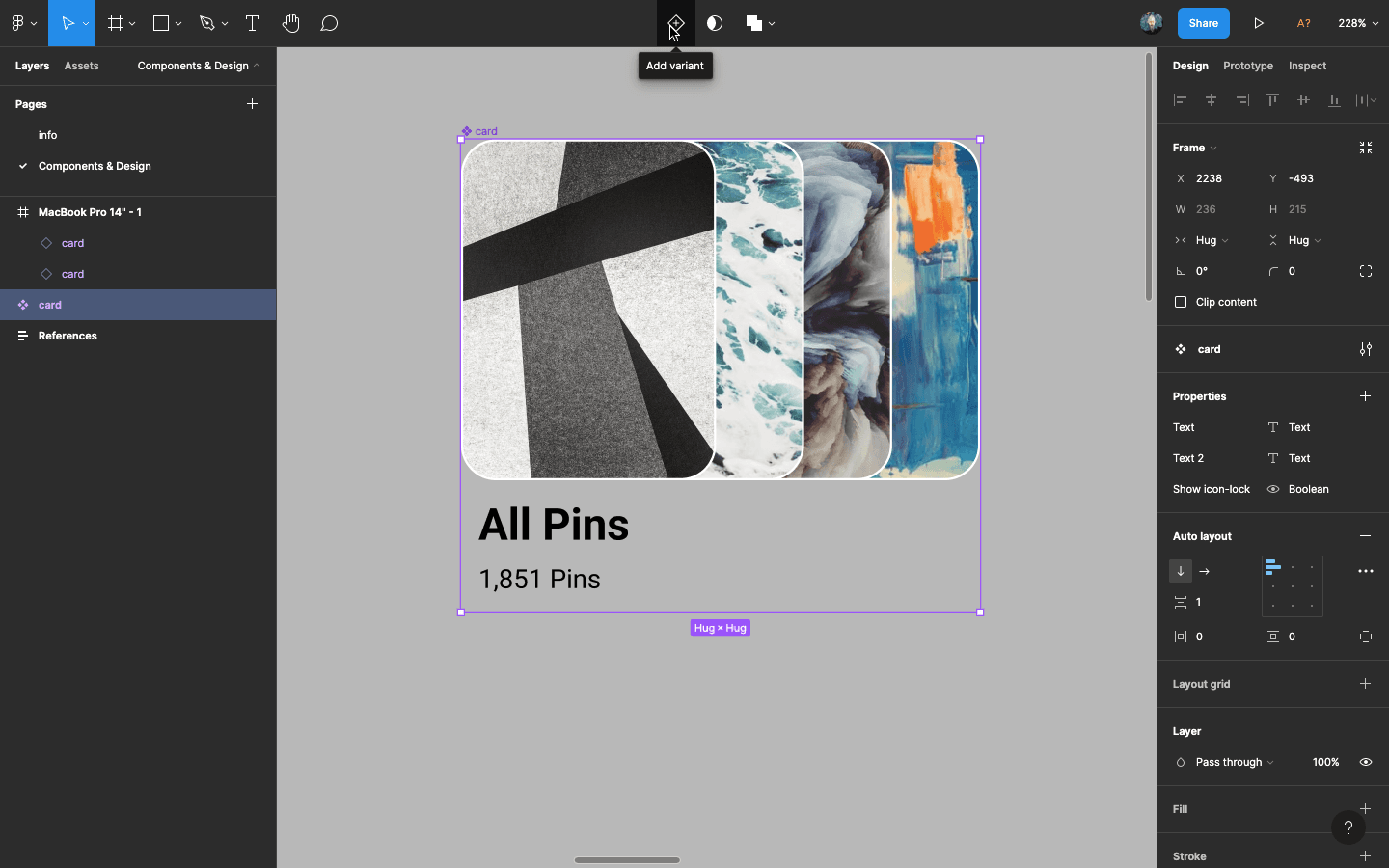Click the align top icon
This screenshot has height=868, width=1389.
[x=1272, y=99]
